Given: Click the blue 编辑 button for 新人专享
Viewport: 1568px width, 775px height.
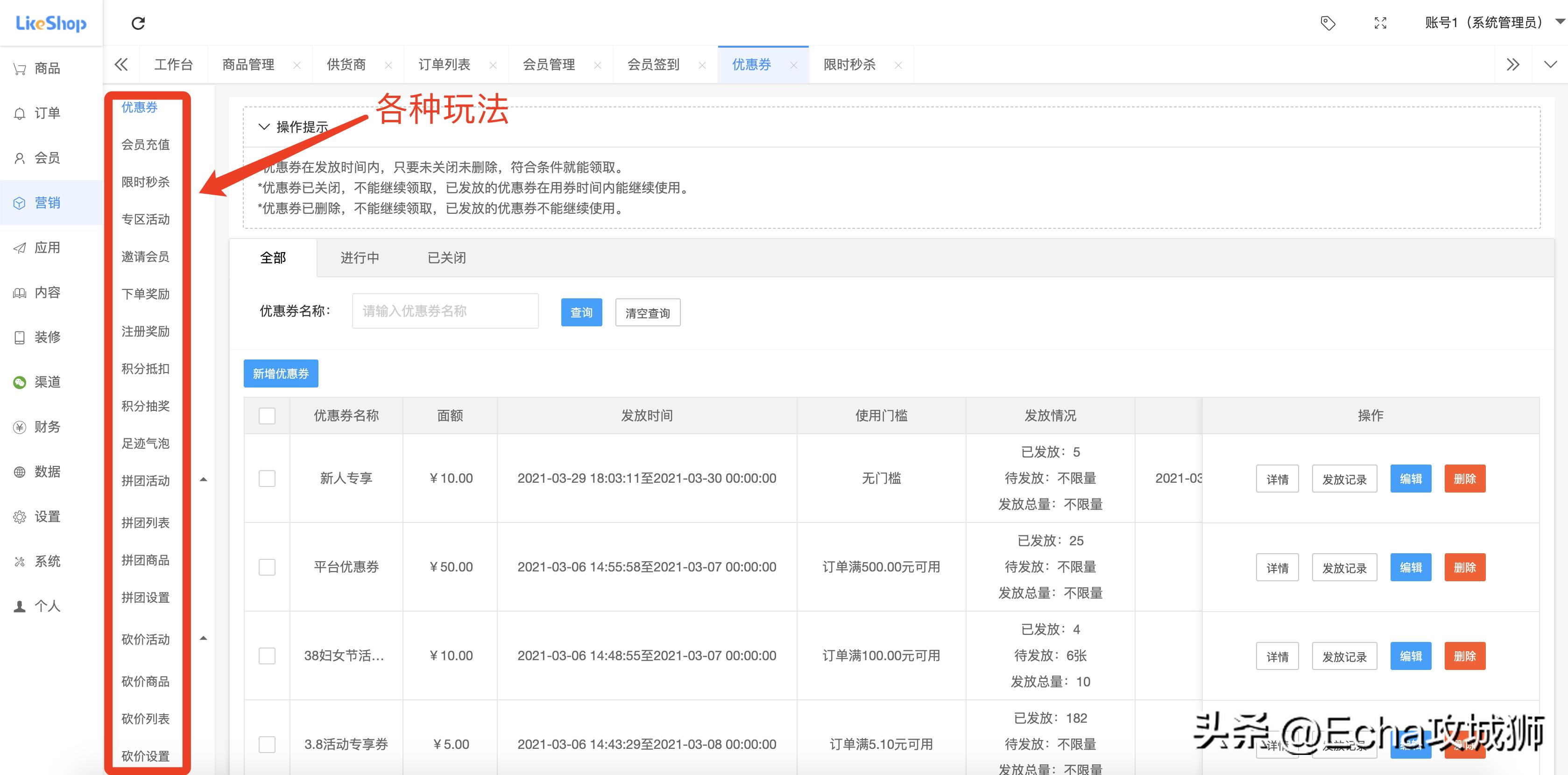Looking at the screenshot, I should 1411,479.
